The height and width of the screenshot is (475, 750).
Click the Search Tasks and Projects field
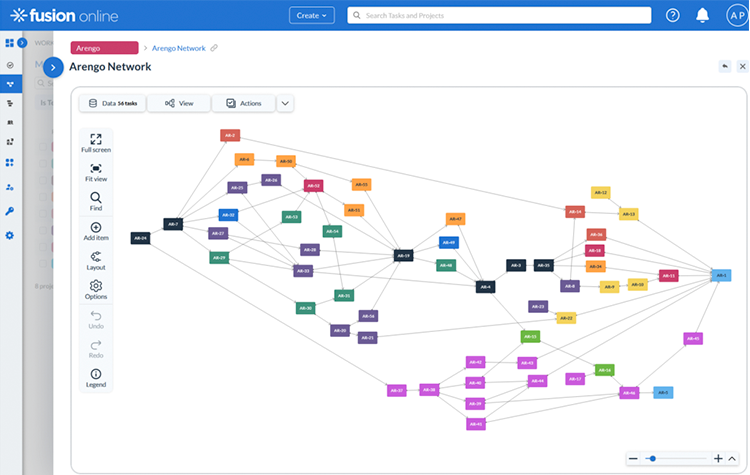(499, 15)
